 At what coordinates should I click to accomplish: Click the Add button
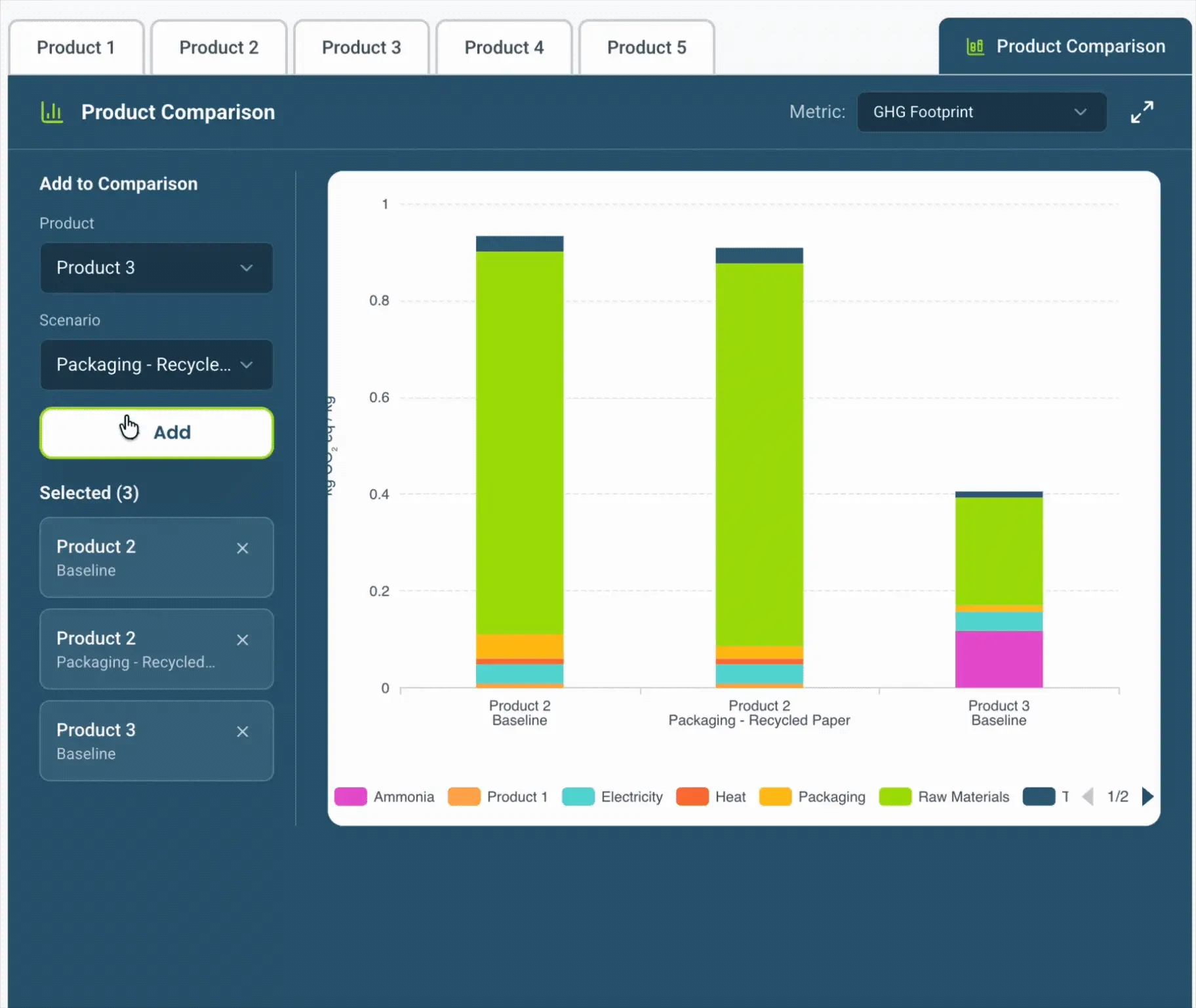[157, 433]
